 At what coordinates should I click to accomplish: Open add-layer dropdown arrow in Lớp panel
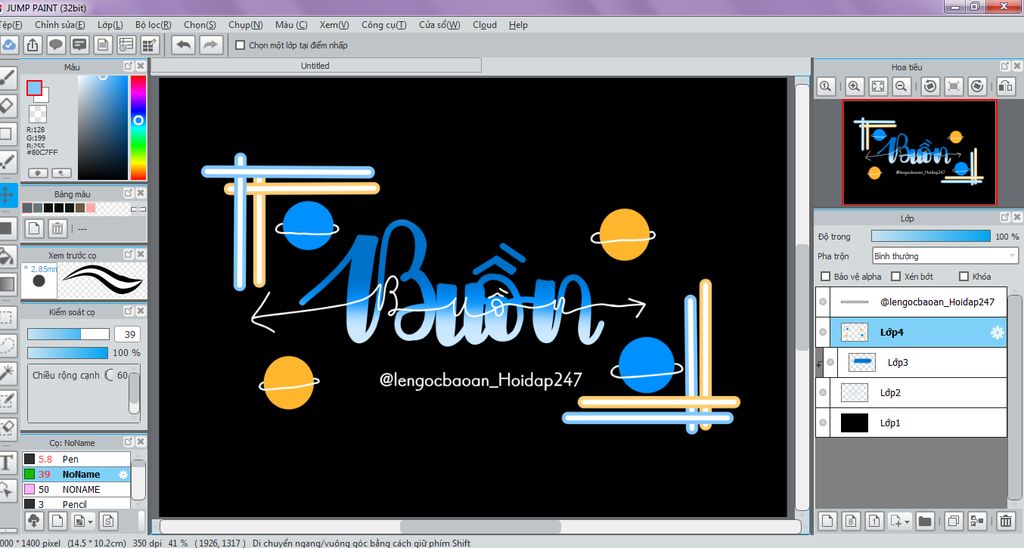pyautogui.click(x=907, y=521)
